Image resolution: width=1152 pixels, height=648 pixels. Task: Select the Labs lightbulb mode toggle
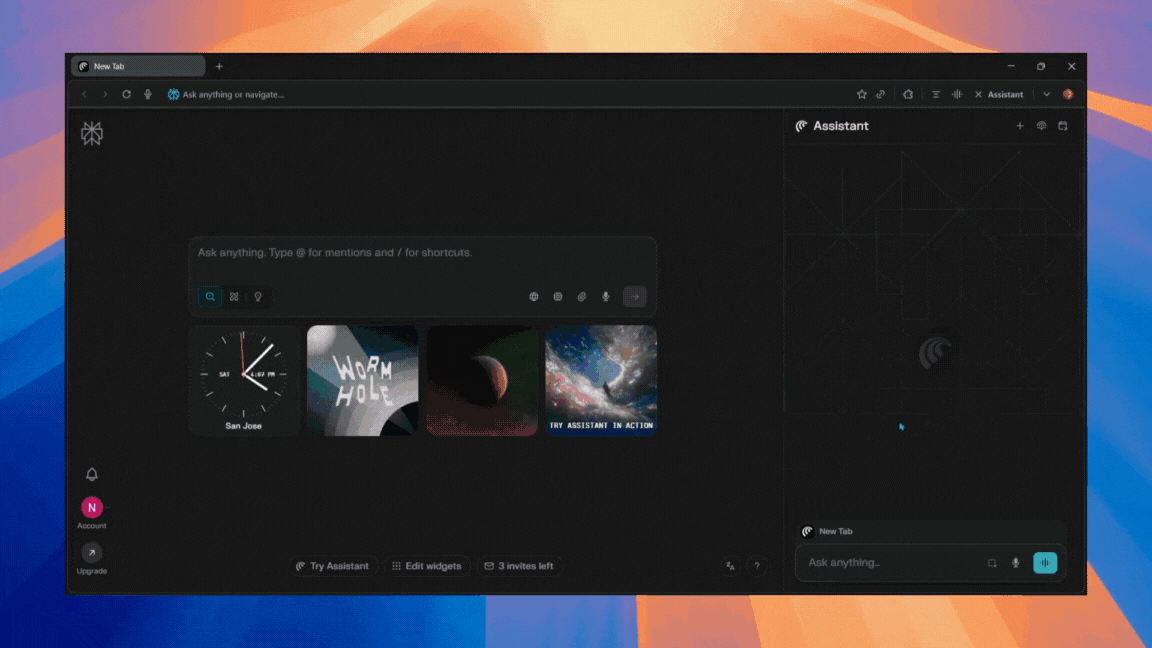click(258, 297)
